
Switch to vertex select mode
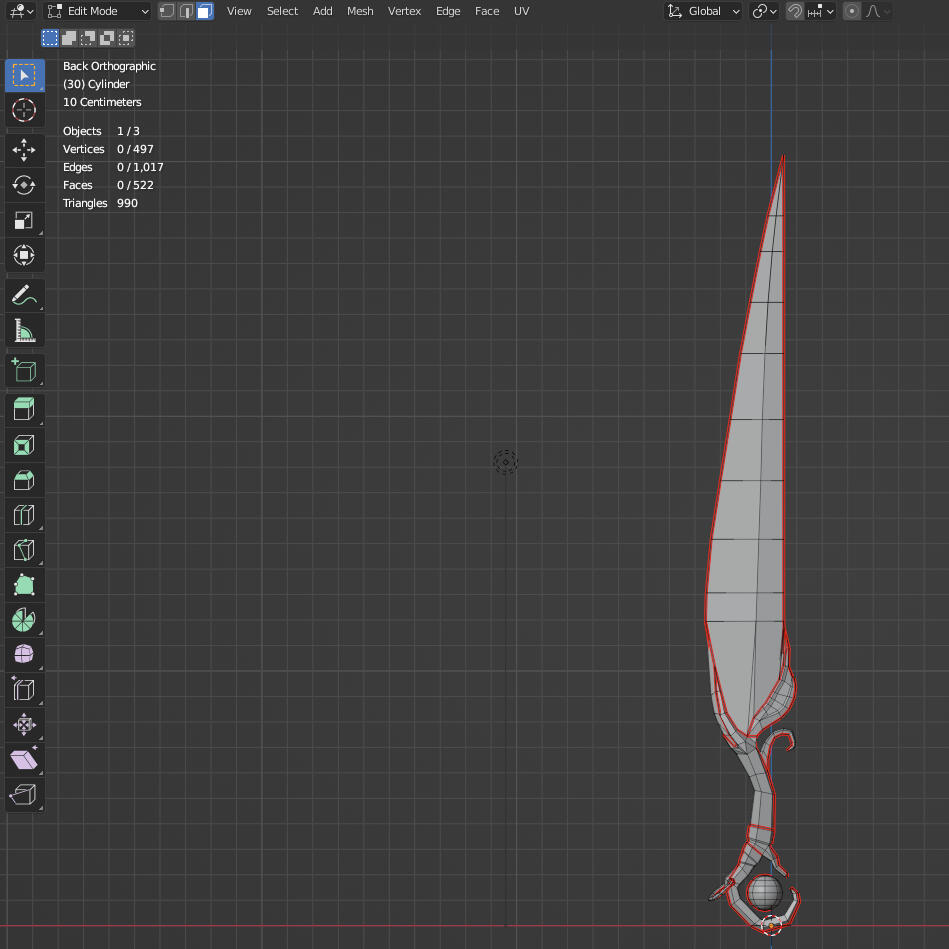(x=167, y=11)
